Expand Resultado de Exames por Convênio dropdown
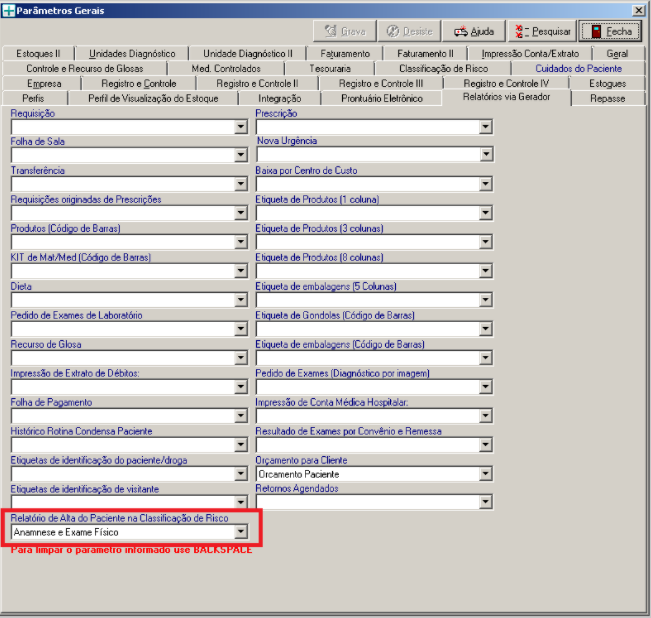Screen dimensions: 651x618 pos(485,445)
